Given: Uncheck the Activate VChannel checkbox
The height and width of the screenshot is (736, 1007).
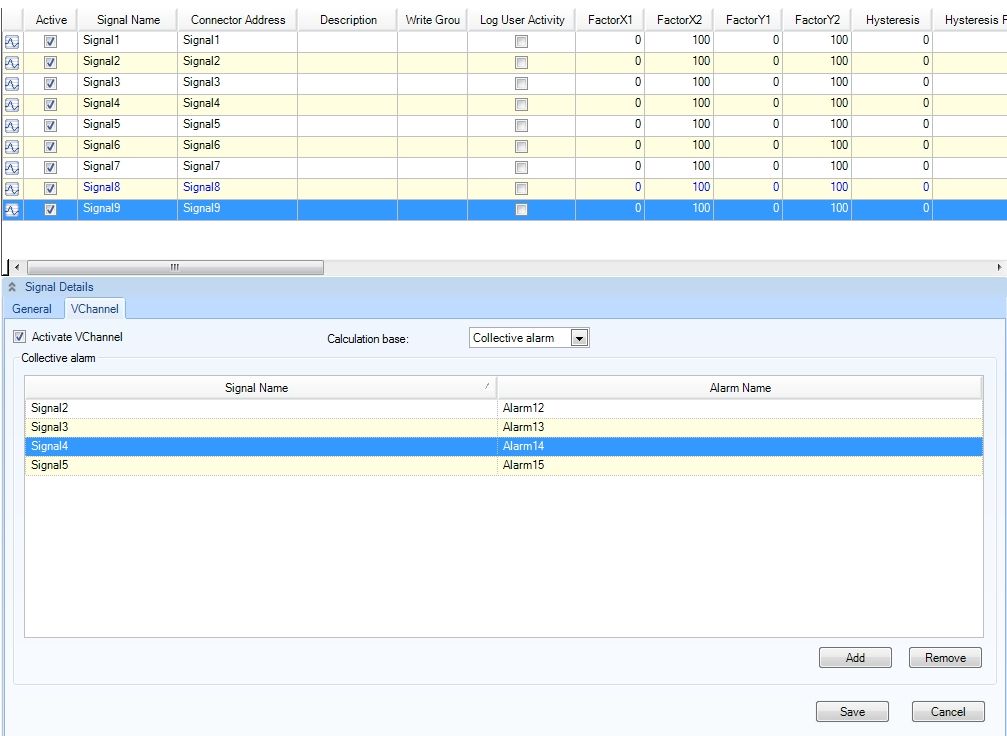Looking at the screenshot, I should [x=19, y=337].
